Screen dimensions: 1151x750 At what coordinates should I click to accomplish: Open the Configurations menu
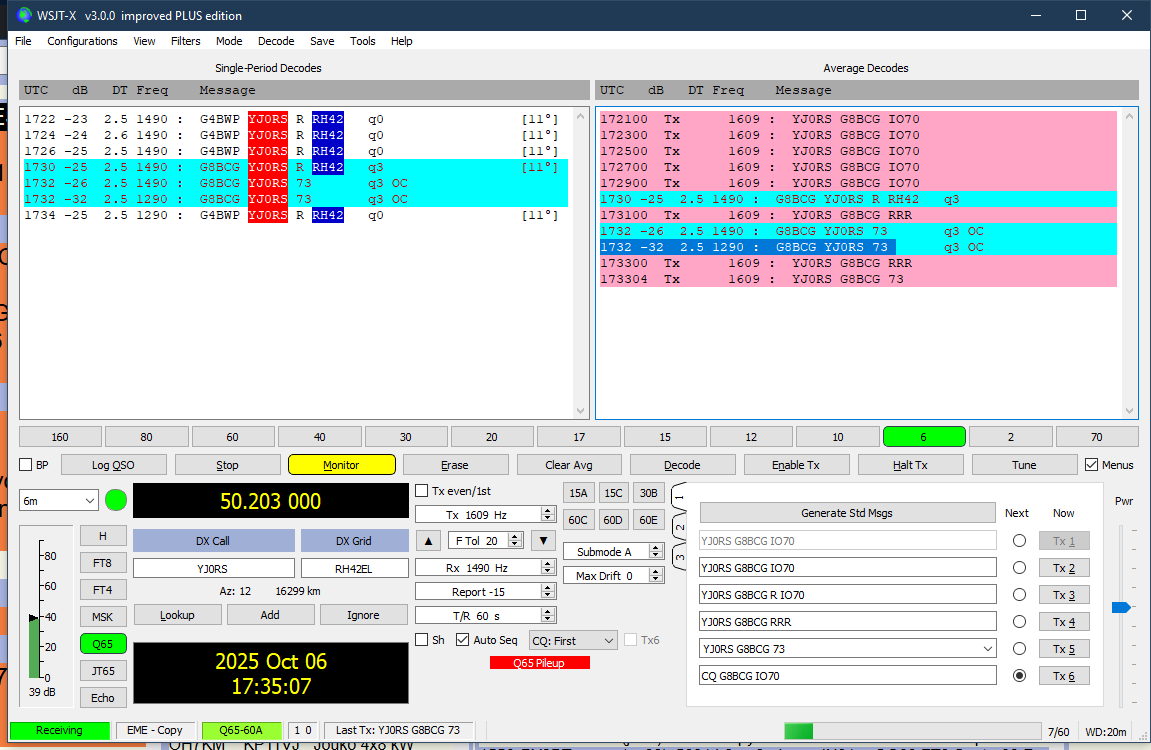tap(82, 41)
